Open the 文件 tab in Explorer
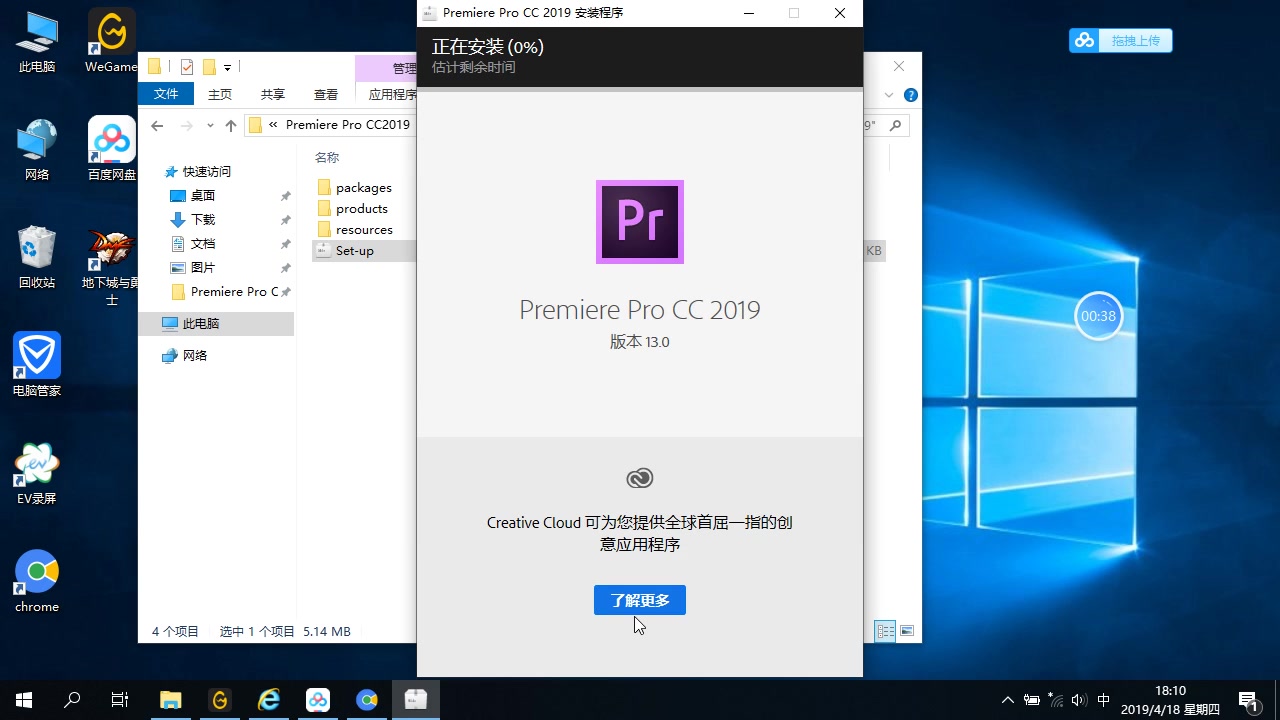The image size is (1280, 720). point(166,94)
